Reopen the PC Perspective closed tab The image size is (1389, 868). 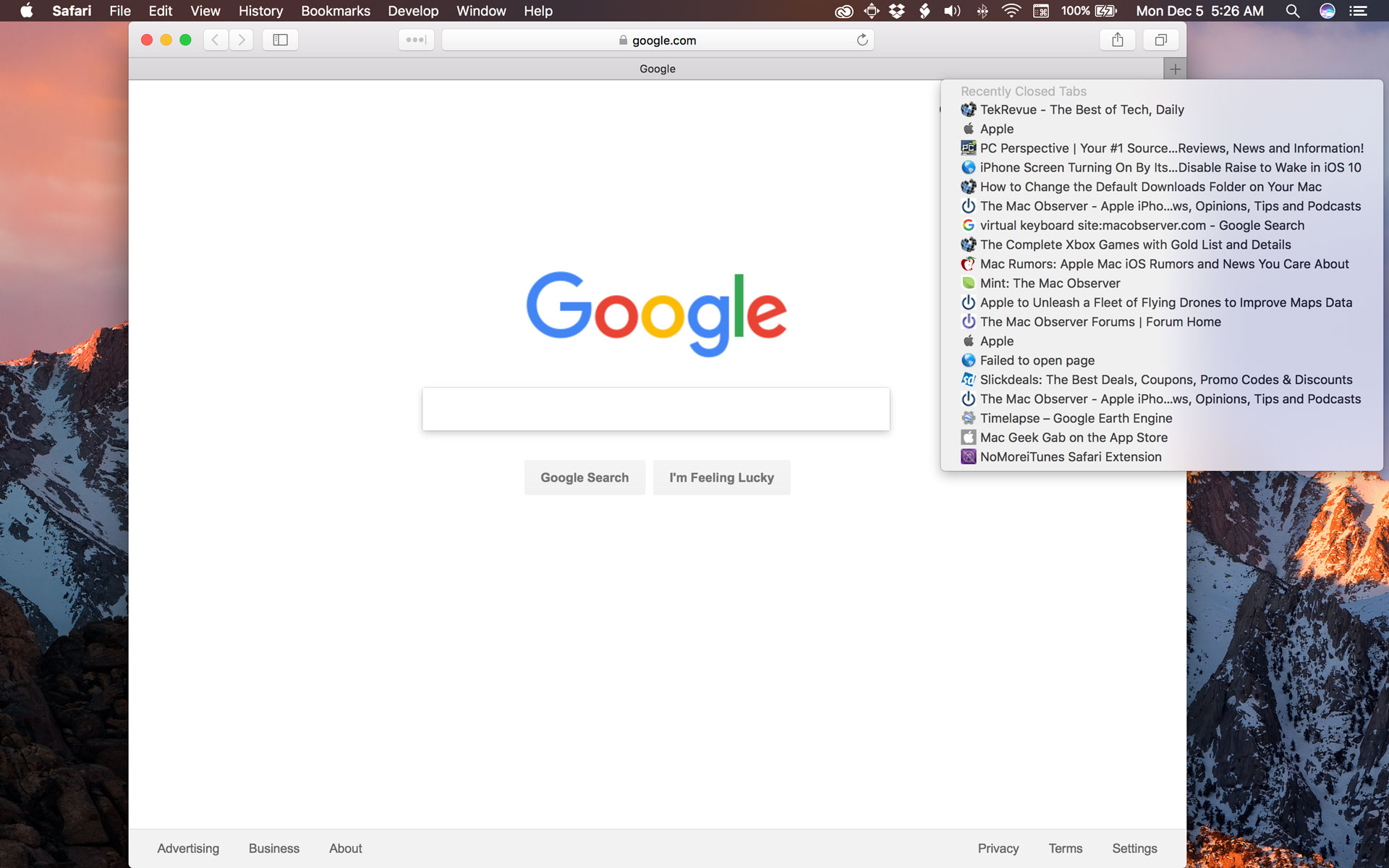[x=1162, y=148]
